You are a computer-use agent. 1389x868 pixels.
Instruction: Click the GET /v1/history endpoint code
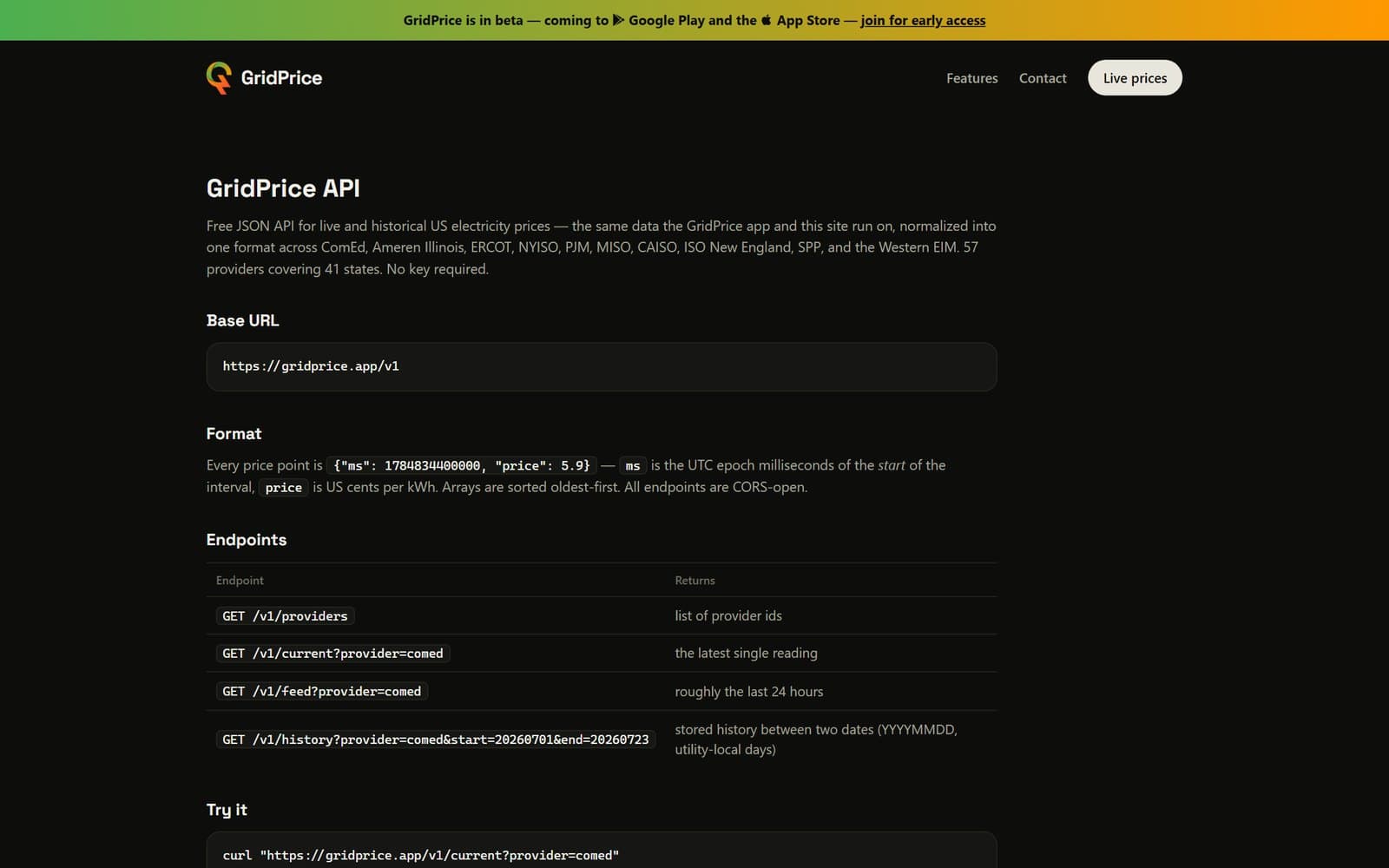[435, 740]
